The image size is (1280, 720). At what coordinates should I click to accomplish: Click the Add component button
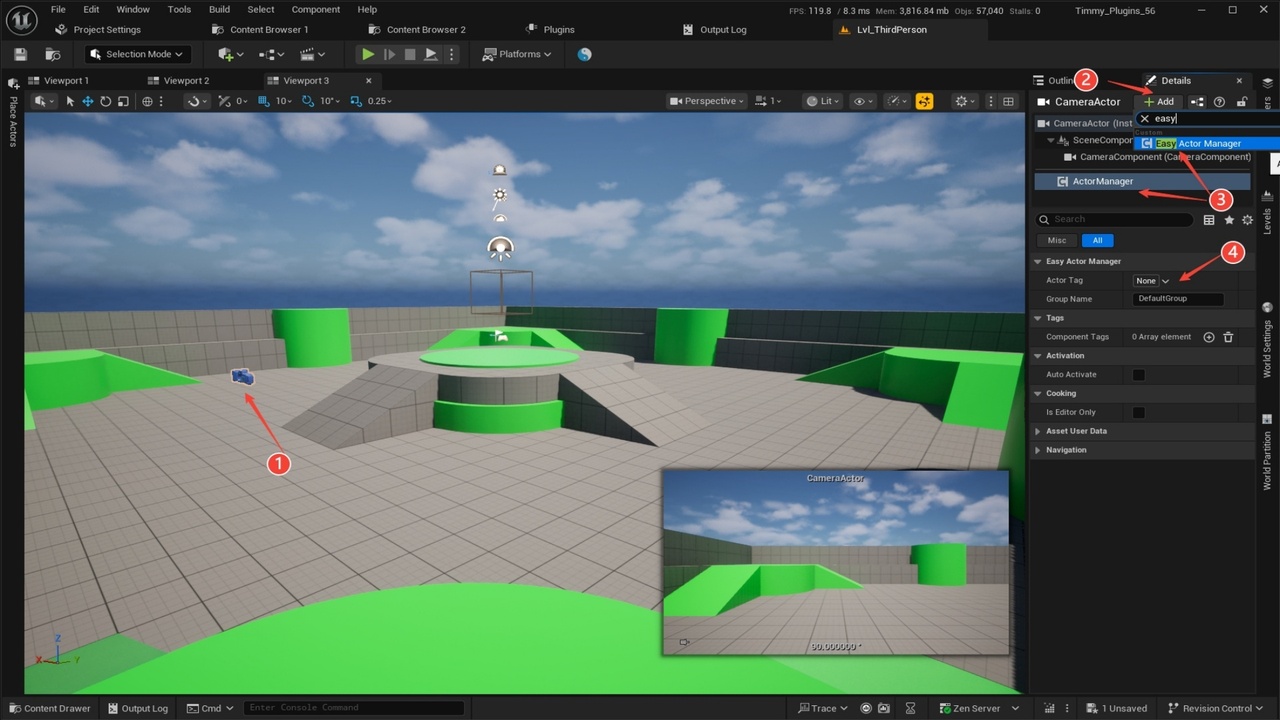(x=1159, y=101)
